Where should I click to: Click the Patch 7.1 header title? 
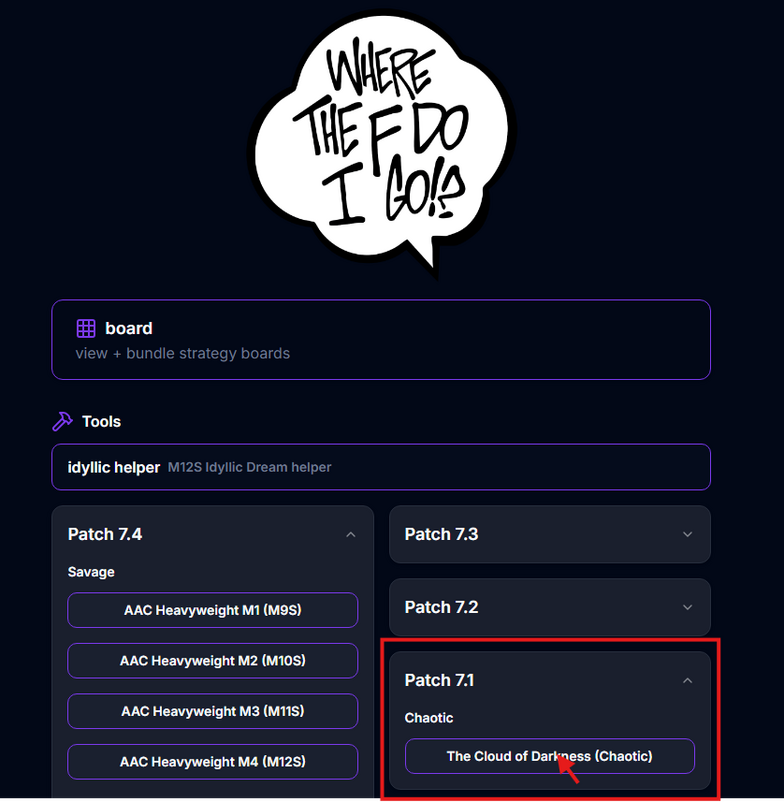tap(439, 680)
